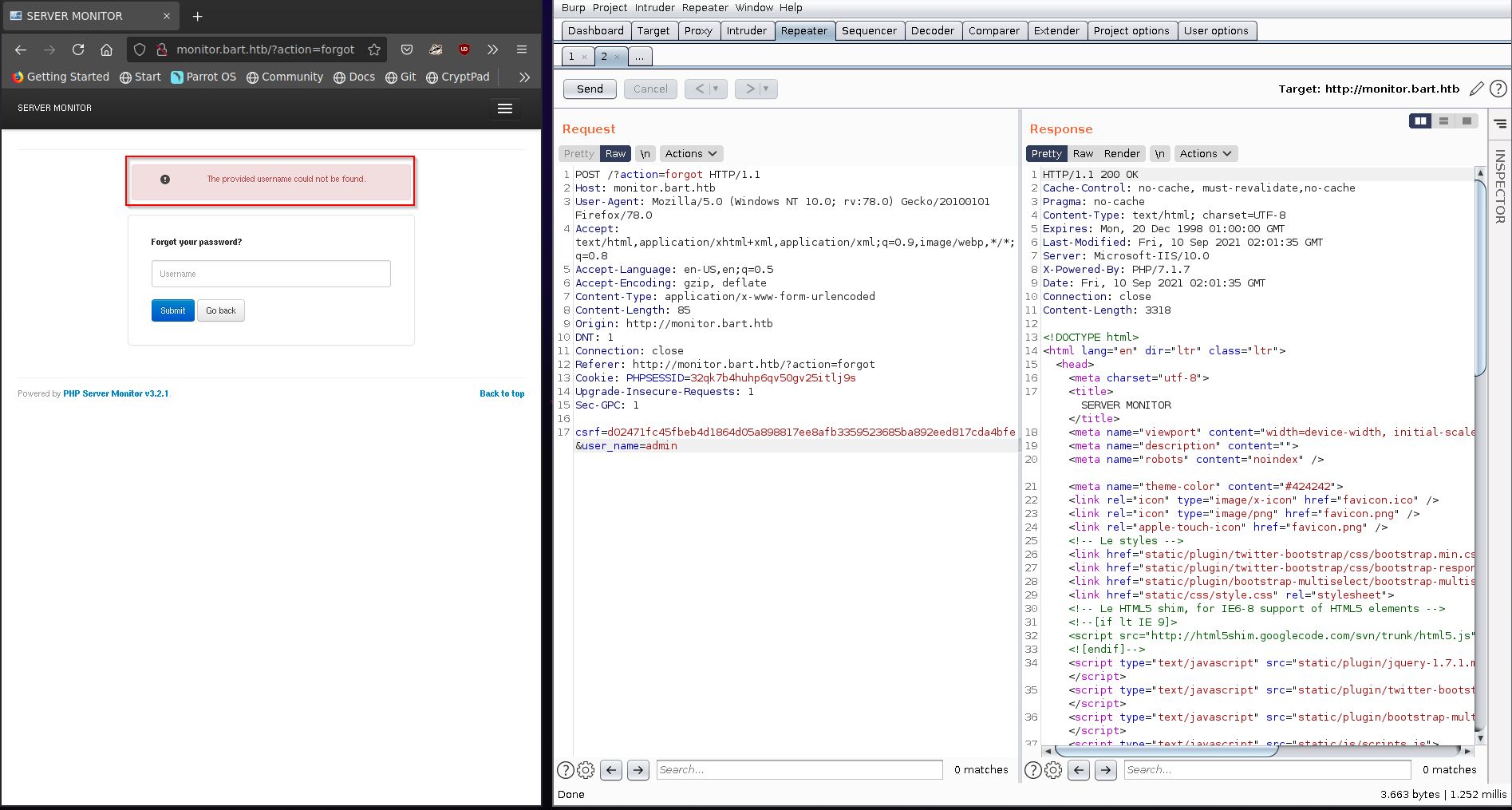Toggle response newline display
The image size is (1512, 810).
pyautogui.click(x=1159, y=153)
